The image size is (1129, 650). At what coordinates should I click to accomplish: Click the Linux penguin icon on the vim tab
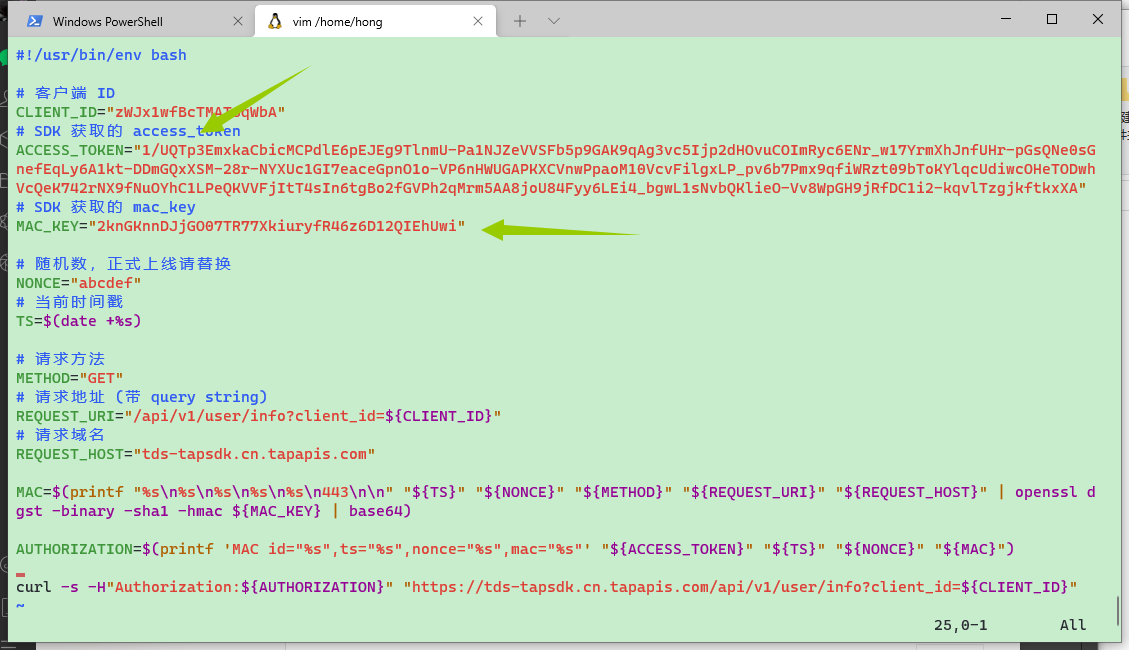275,21
